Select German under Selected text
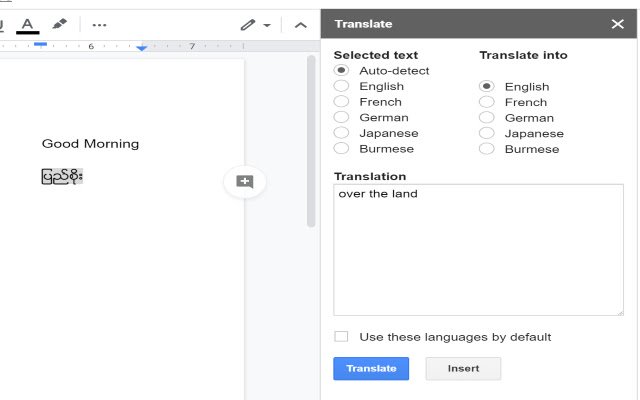The width and height of the screenshot is (640, 400). coord(341,117)
